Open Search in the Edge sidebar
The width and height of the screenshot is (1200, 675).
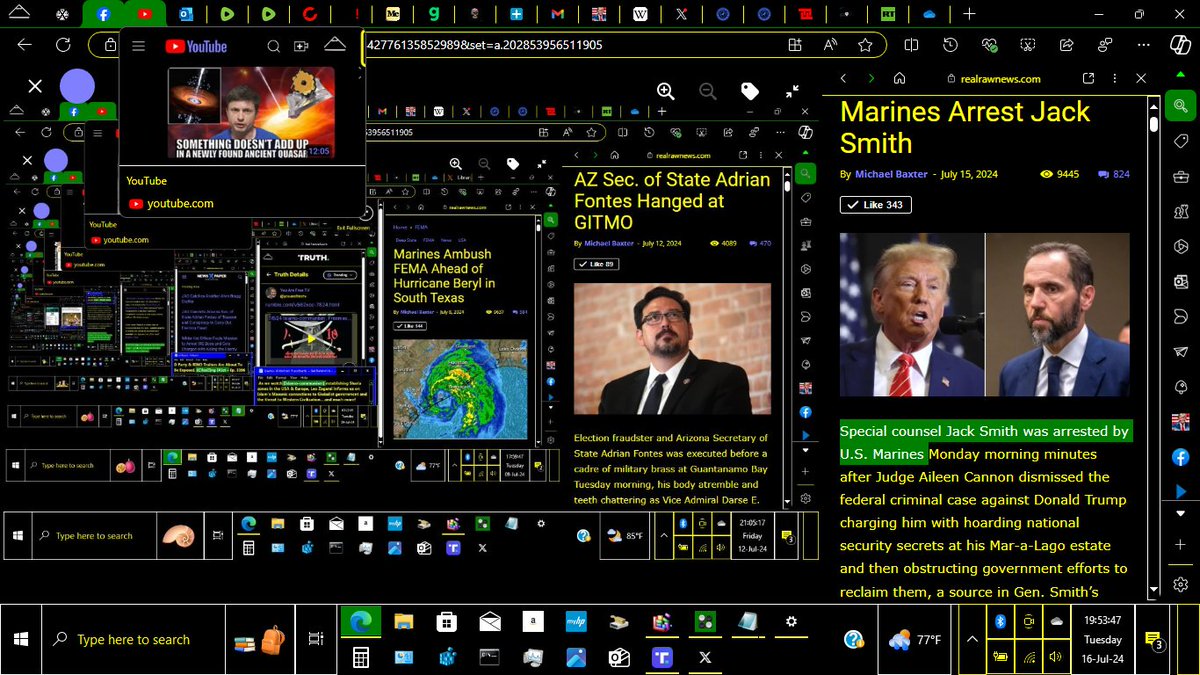point(1180,105)
